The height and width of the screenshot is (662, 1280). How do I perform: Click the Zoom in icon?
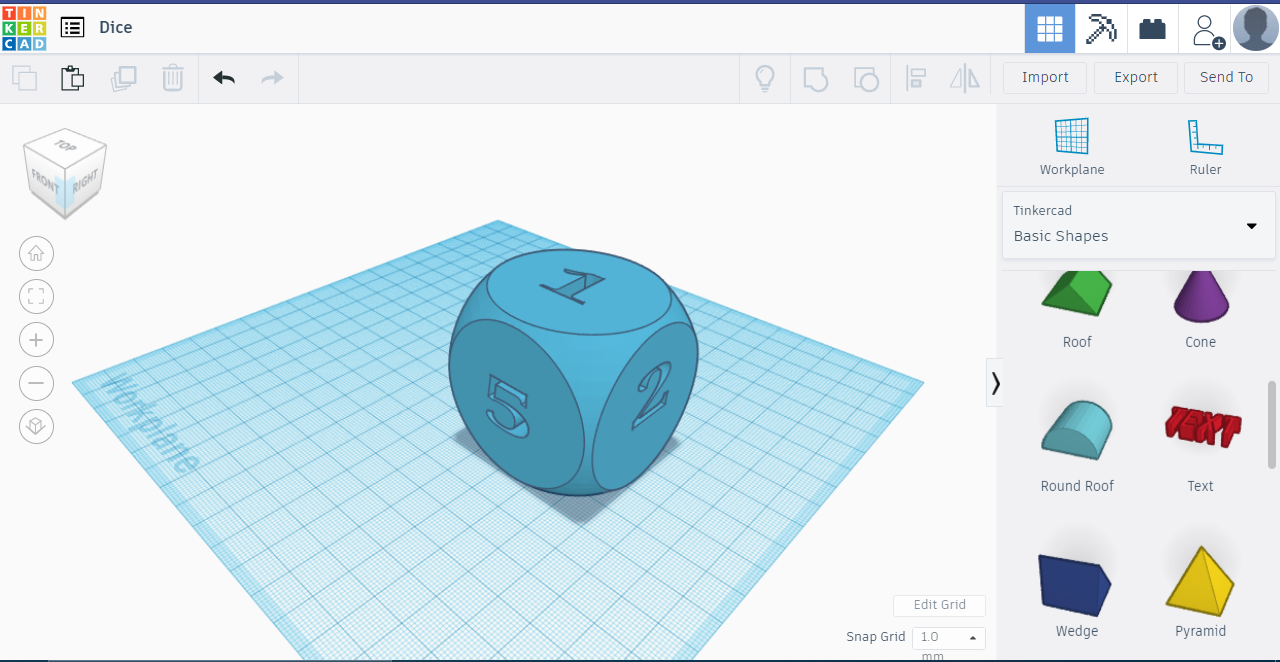[x=36, y=339]
